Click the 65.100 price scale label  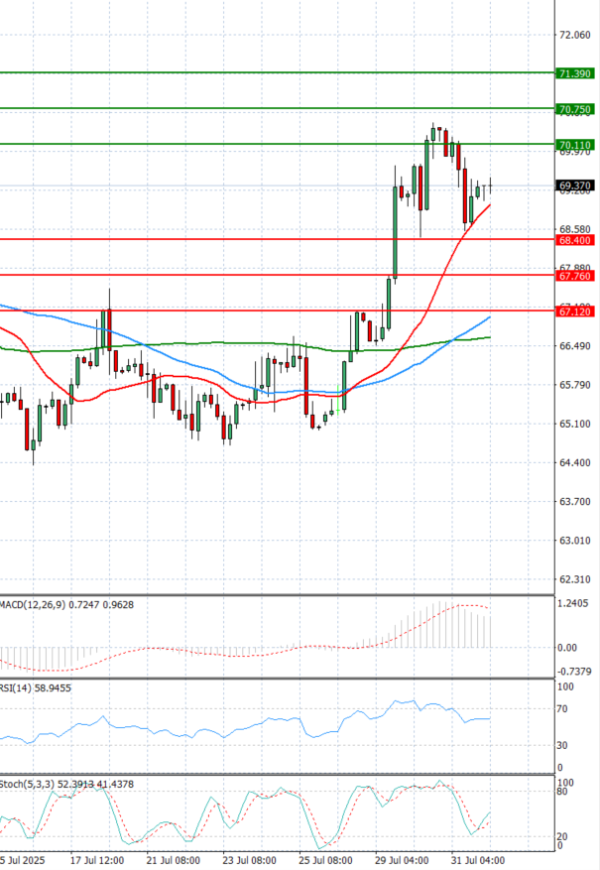(574, 423)
